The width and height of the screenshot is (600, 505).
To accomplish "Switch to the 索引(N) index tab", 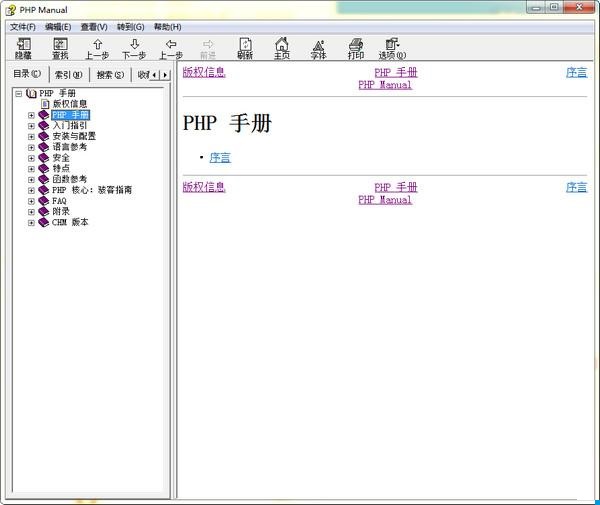I will [x=69, y=75].
